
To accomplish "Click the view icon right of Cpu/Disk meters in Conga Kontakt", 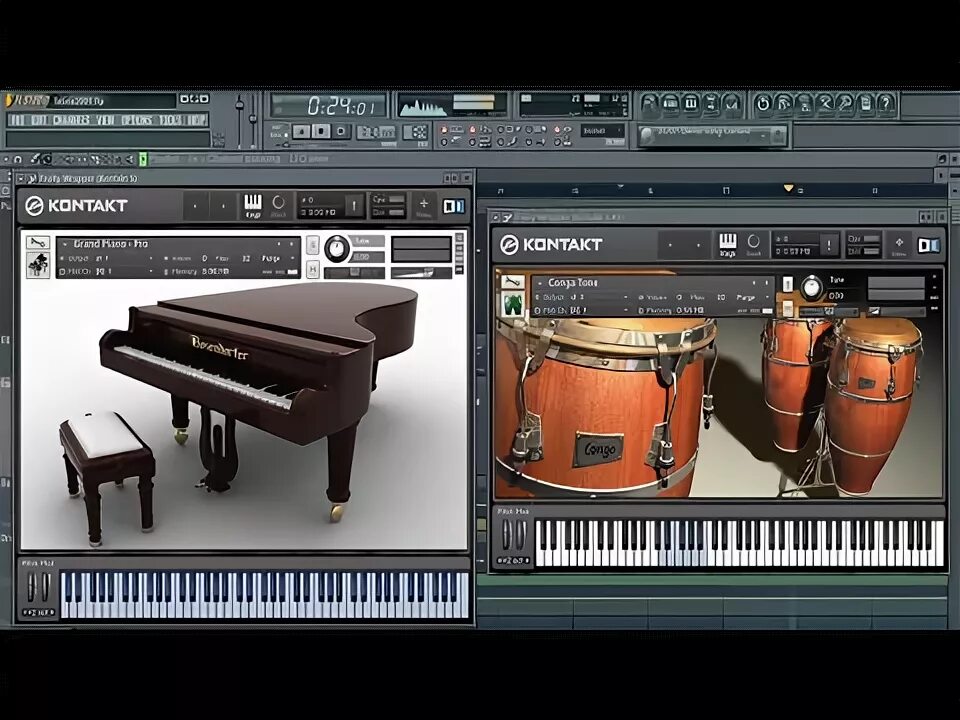I will coord(899,245).
